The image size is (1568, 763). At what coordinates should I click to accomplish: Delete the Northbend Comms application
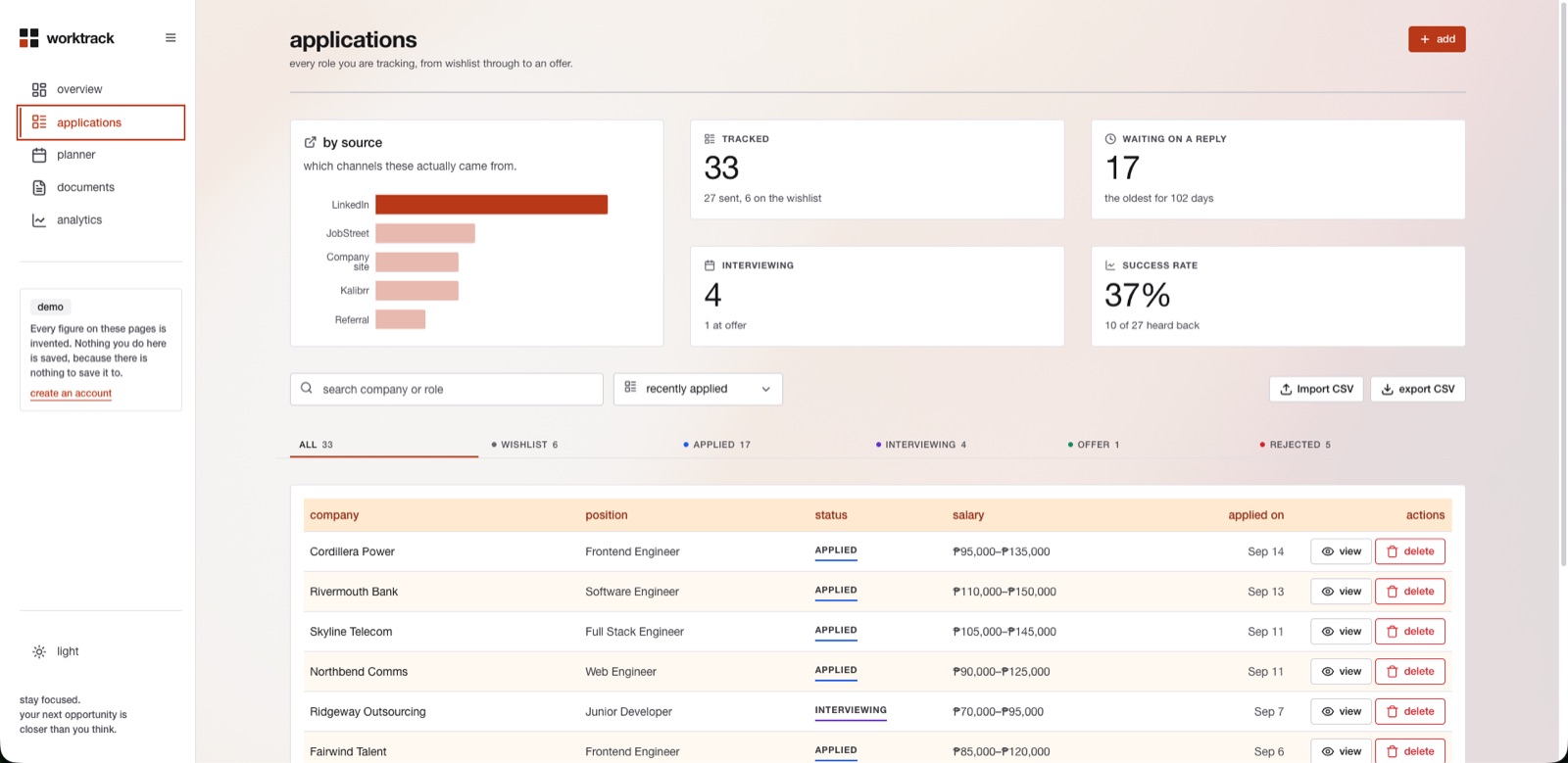pyautogui.click(x=1409, y=672)
